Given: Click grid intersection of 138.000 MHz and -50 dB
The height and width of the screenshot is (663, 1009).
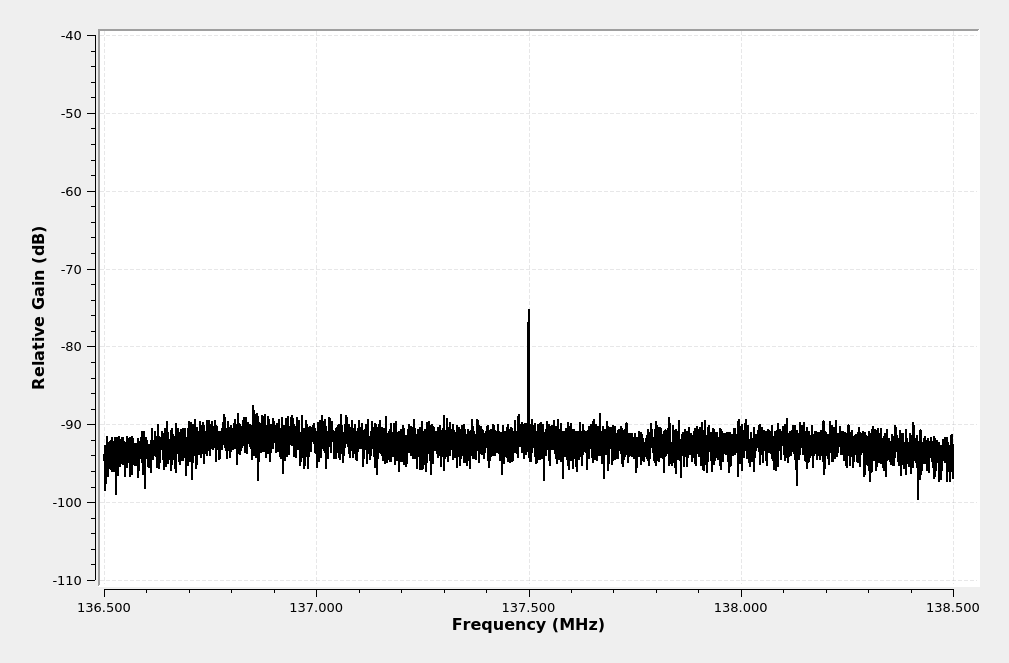Looking at the screenshot, I should (741, 113).
